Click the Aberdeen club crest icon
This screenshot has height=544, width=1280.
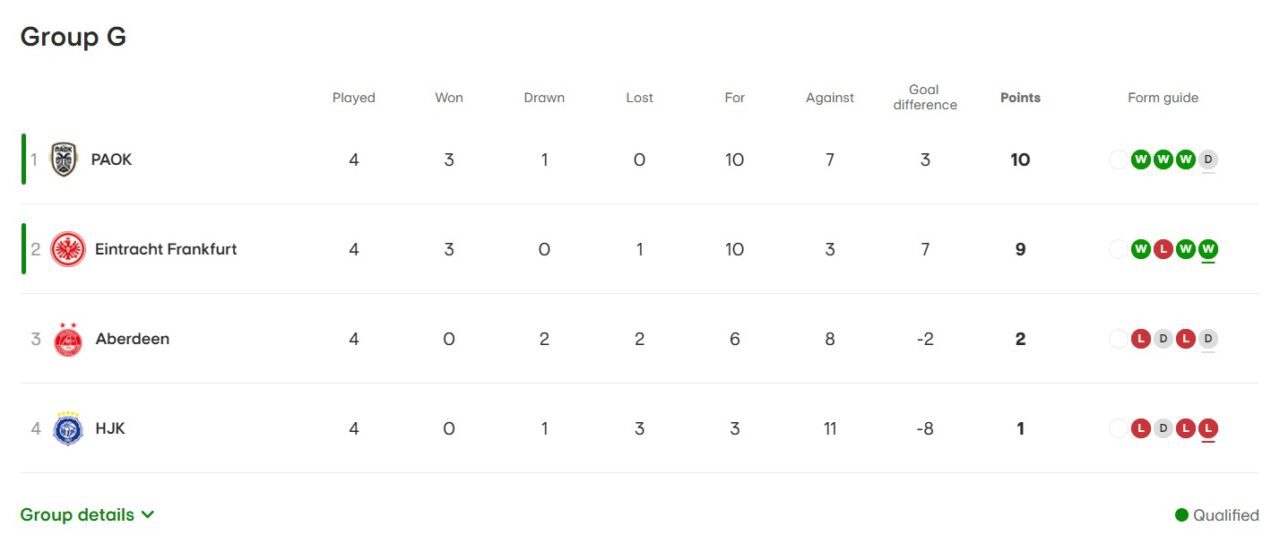pos(68,339)
